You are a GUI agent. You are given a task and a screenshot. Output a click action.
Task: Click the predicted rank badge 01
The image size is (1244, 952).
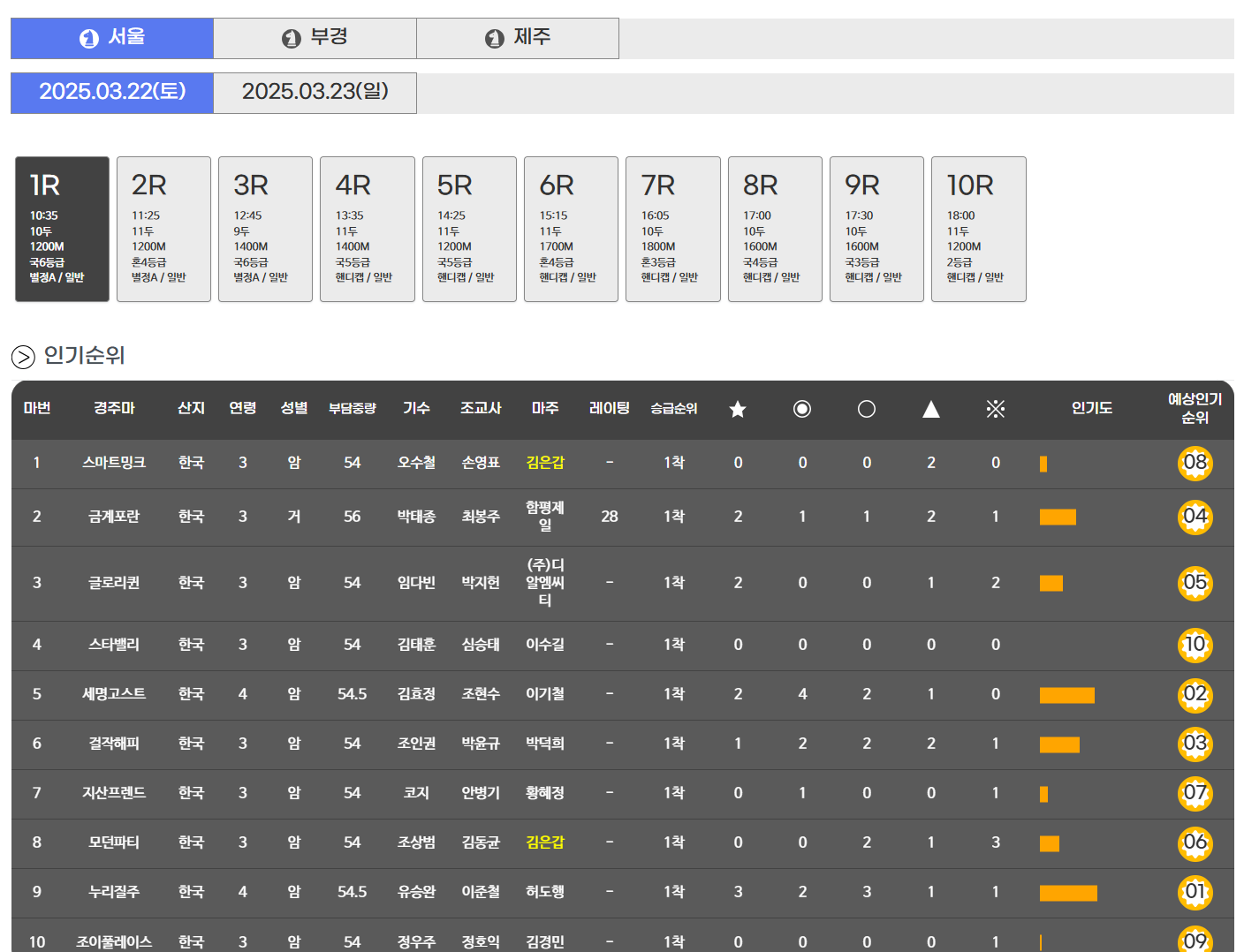[1195, 892]
